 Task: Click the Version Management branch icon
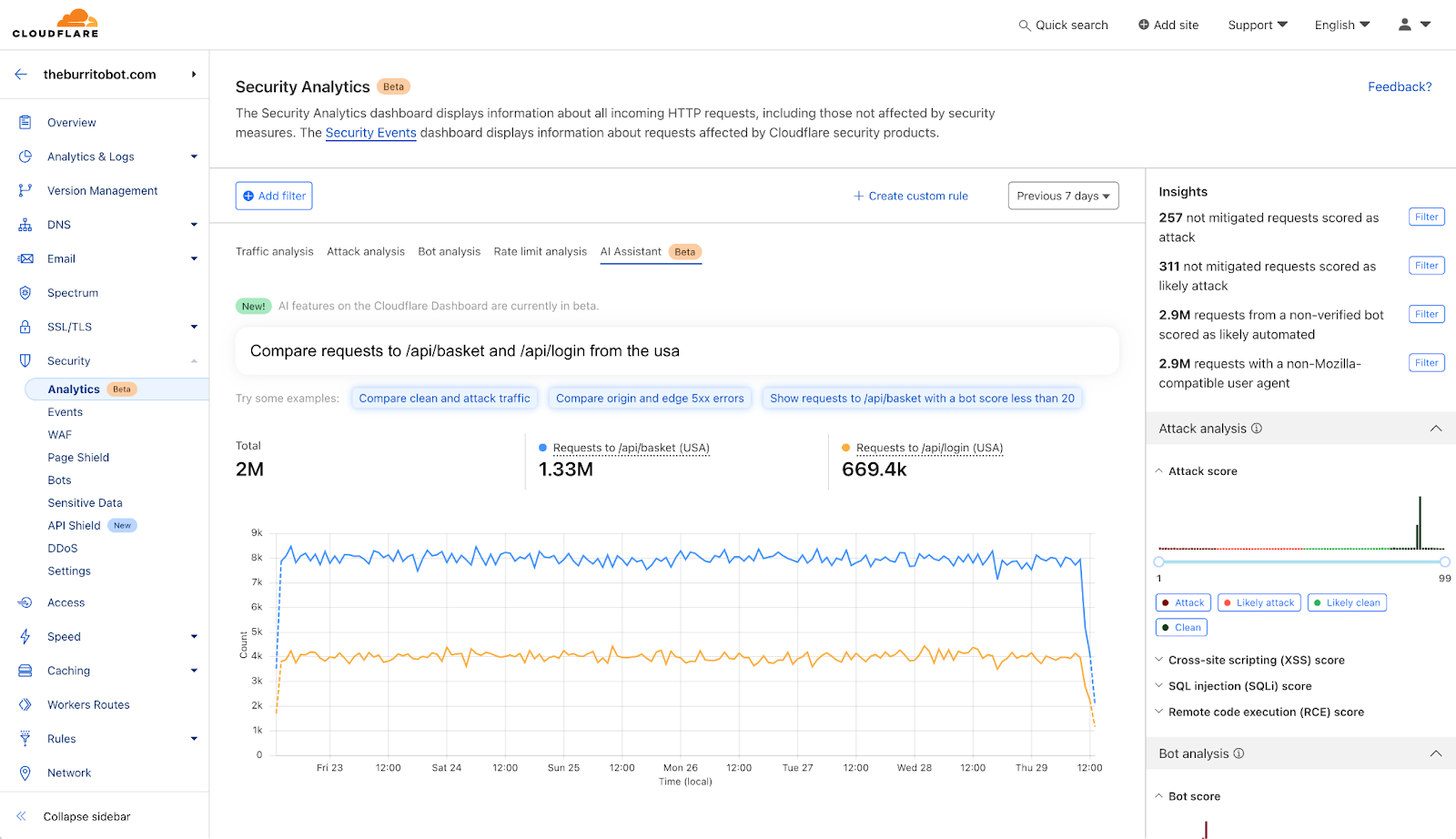point(25,190)
